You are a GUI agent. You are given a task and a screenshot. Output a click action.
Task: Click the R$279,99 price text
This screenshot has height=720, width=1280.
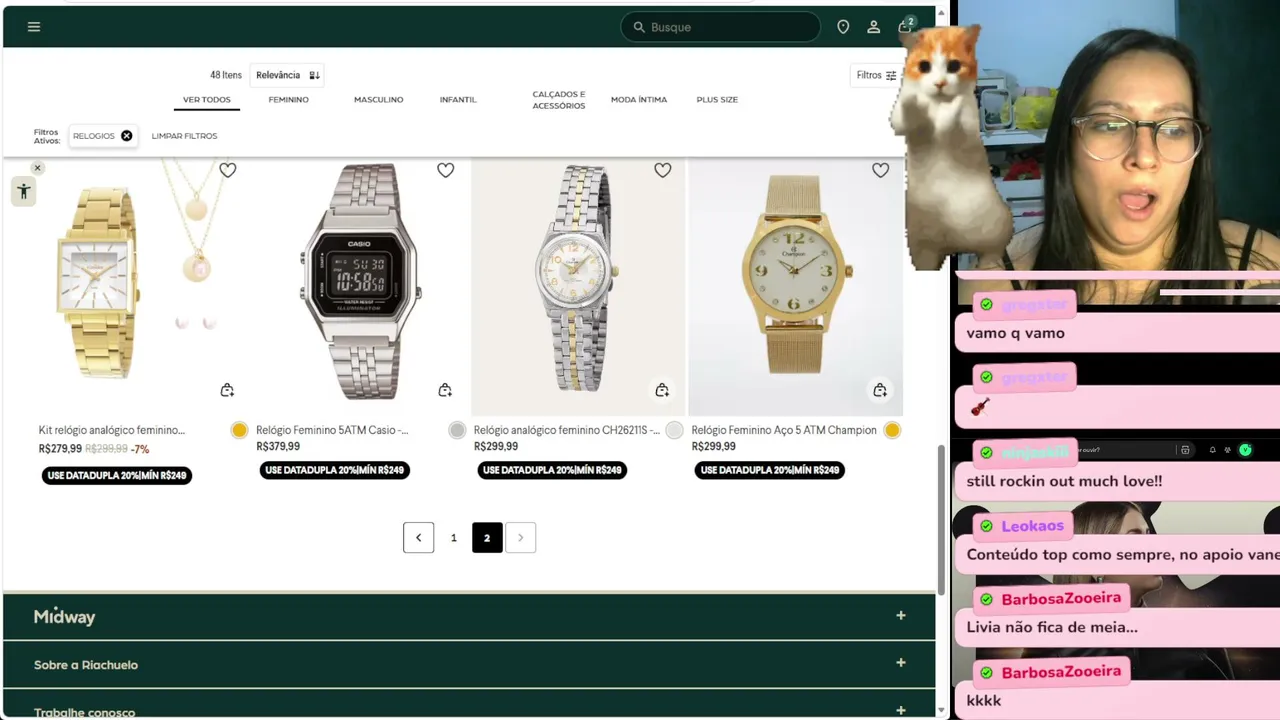tap(60, 449)
